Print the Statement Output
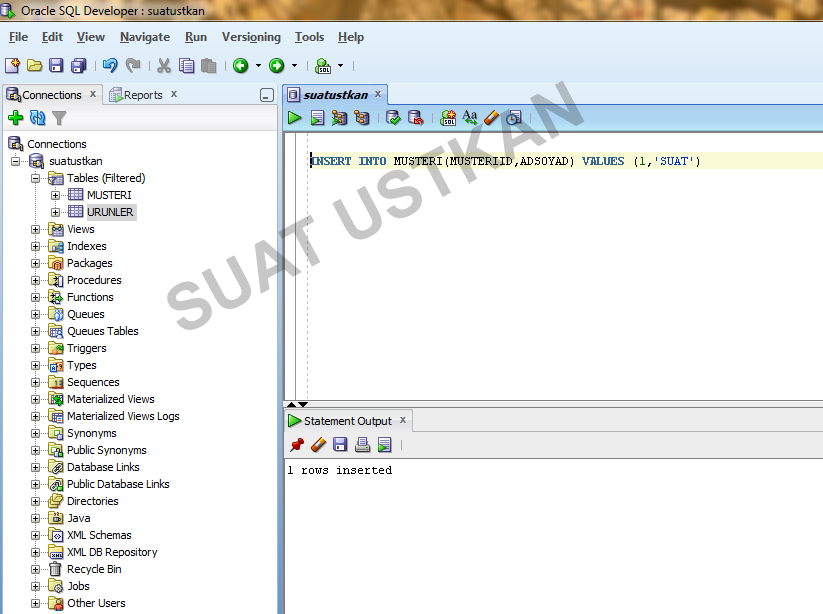The width and height of the screenshot is (823, 614). (x=362, y=445)
